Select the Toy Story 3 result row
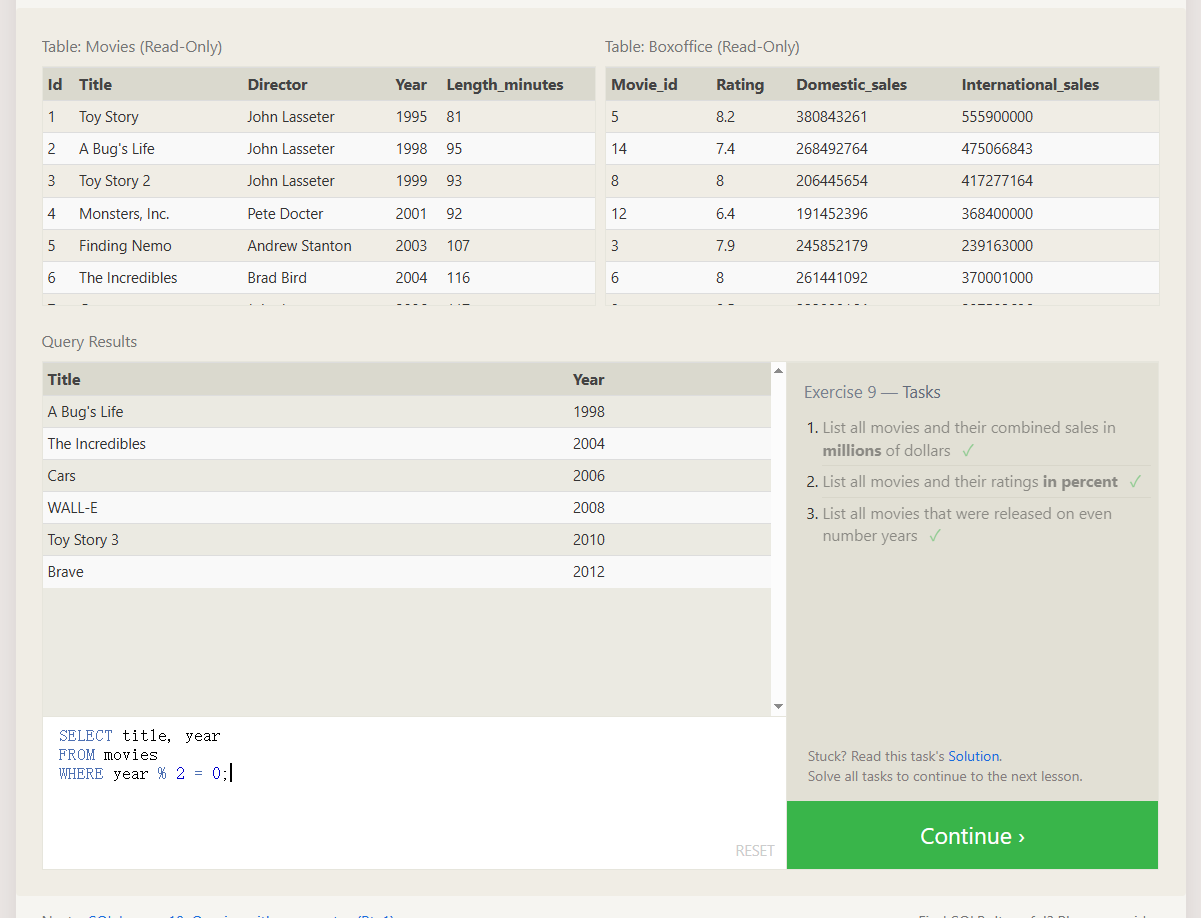 pos(407,540)
